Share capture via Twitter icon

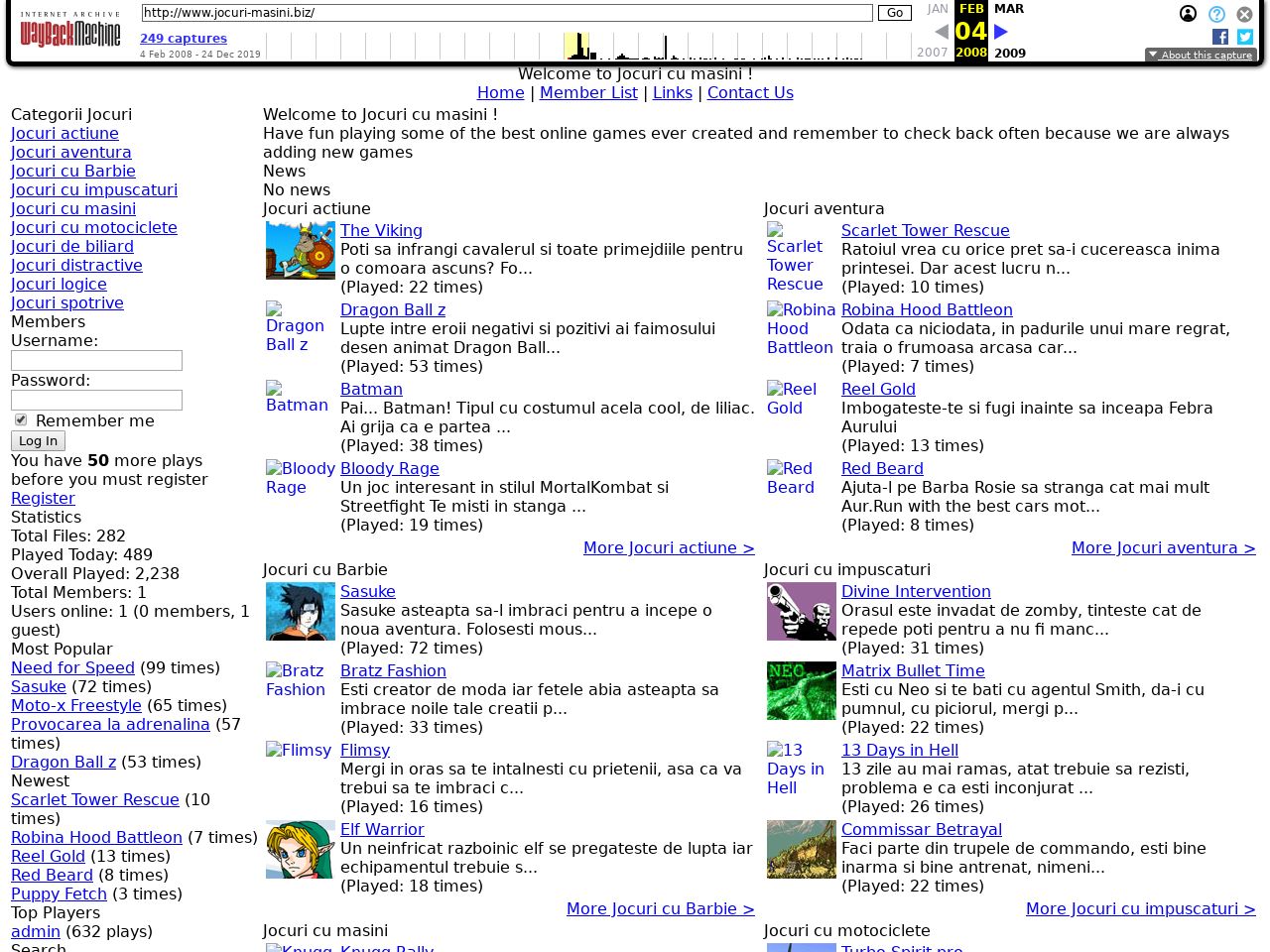click(x=1244, y=37)
